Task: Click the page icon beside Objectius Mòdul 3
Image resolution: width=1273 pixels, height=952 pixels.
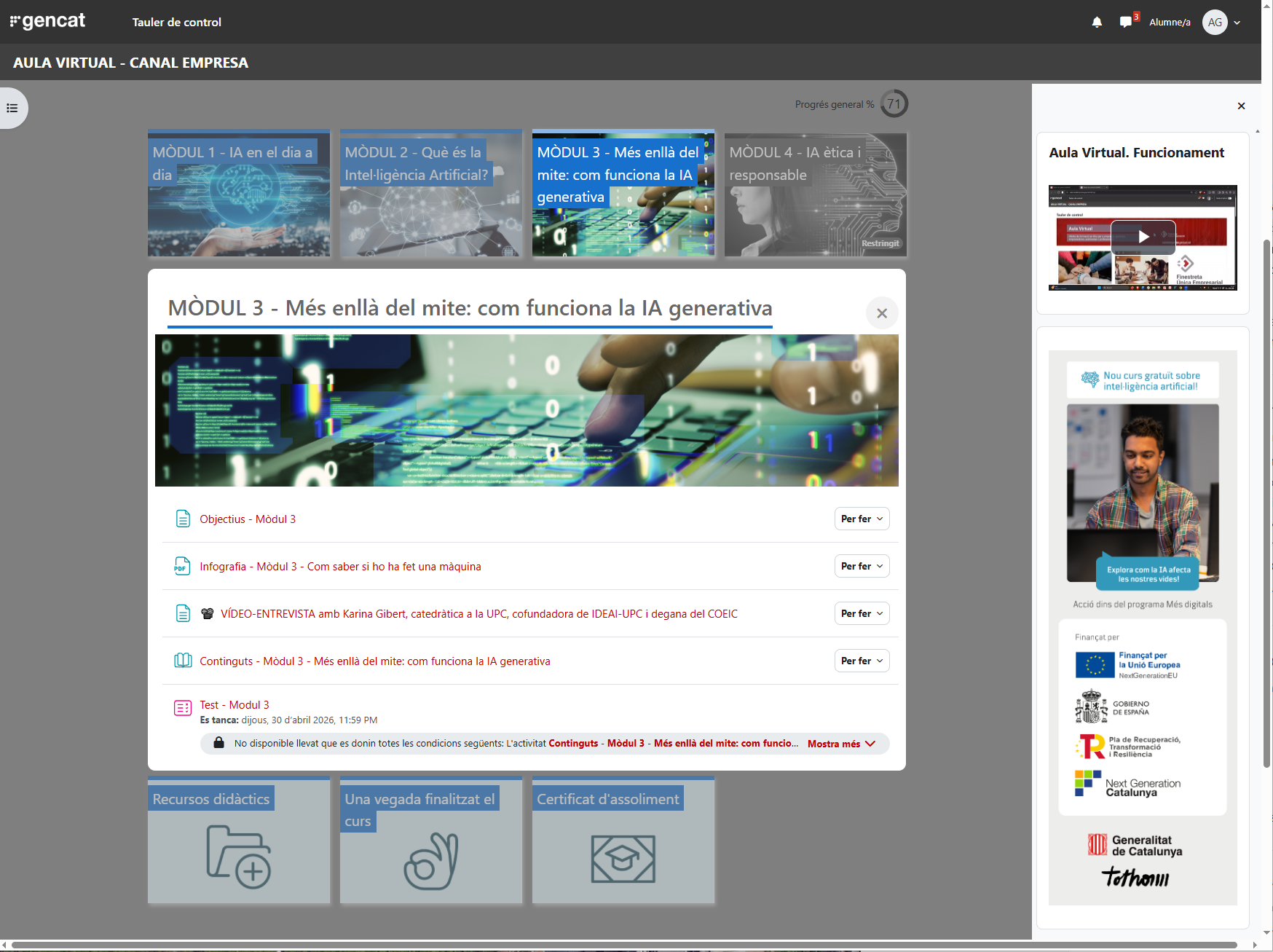Action: [183, 519]
